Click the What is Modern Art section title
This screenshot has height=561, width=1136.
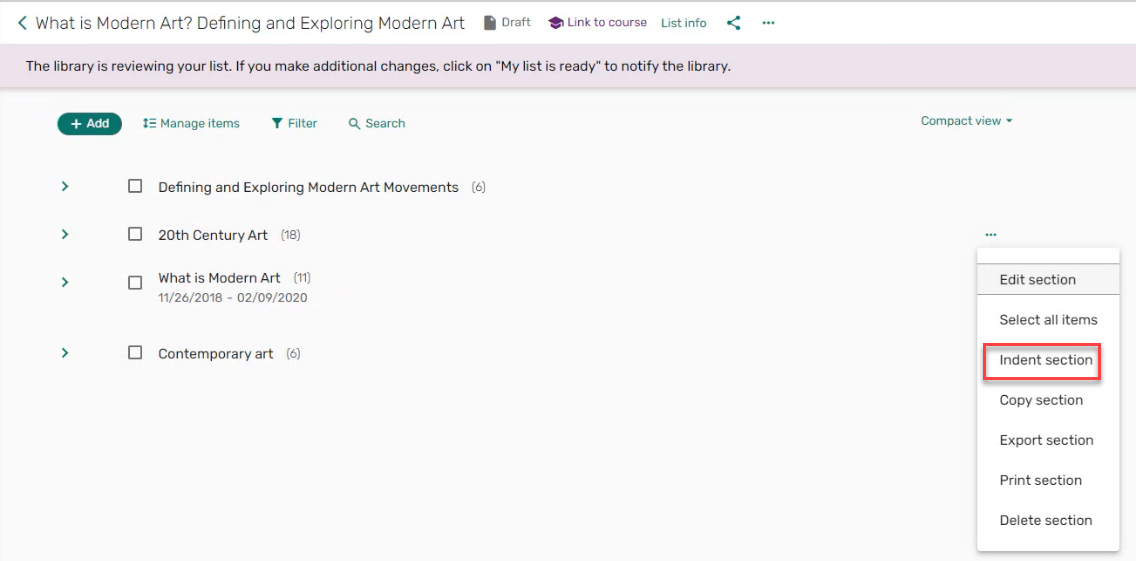(x=220, y=278)
